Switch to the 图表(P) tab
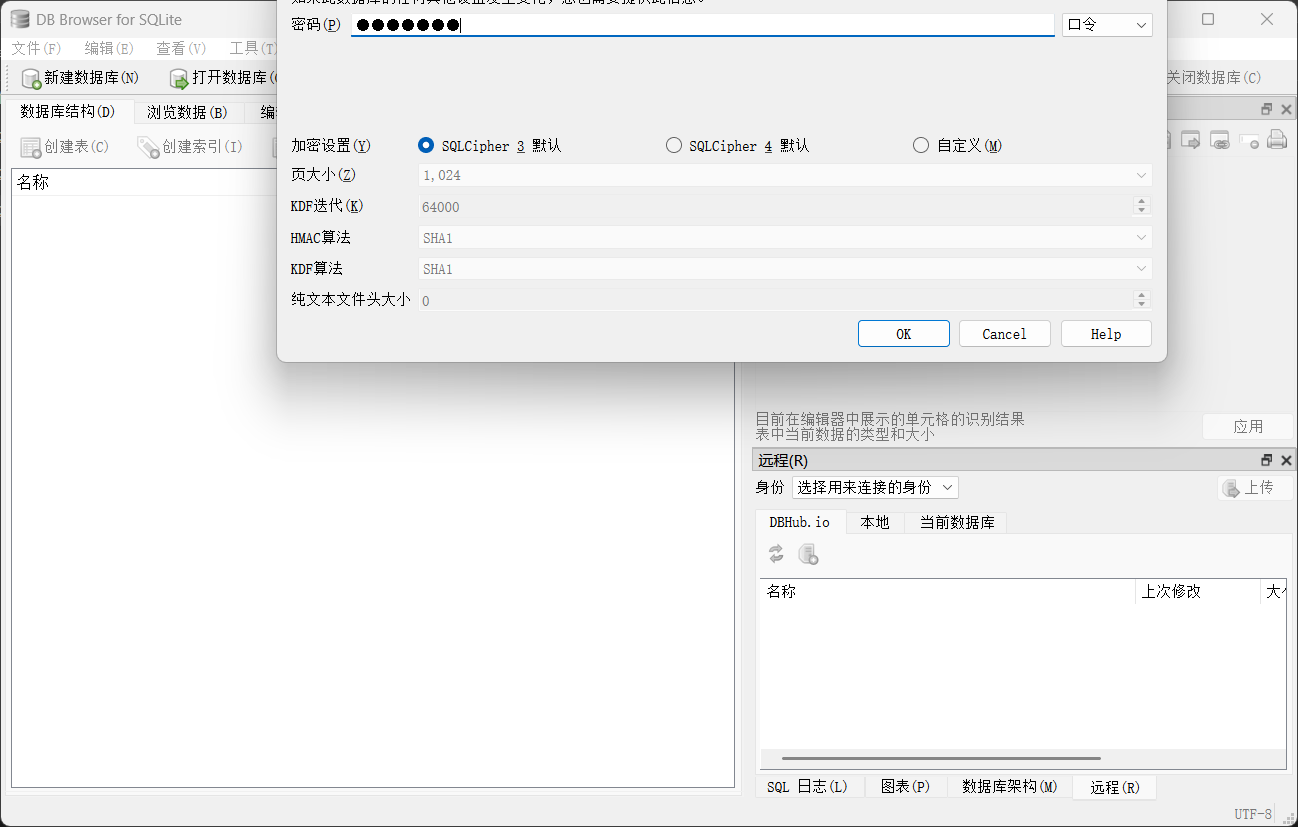 [x=905, y=787]
